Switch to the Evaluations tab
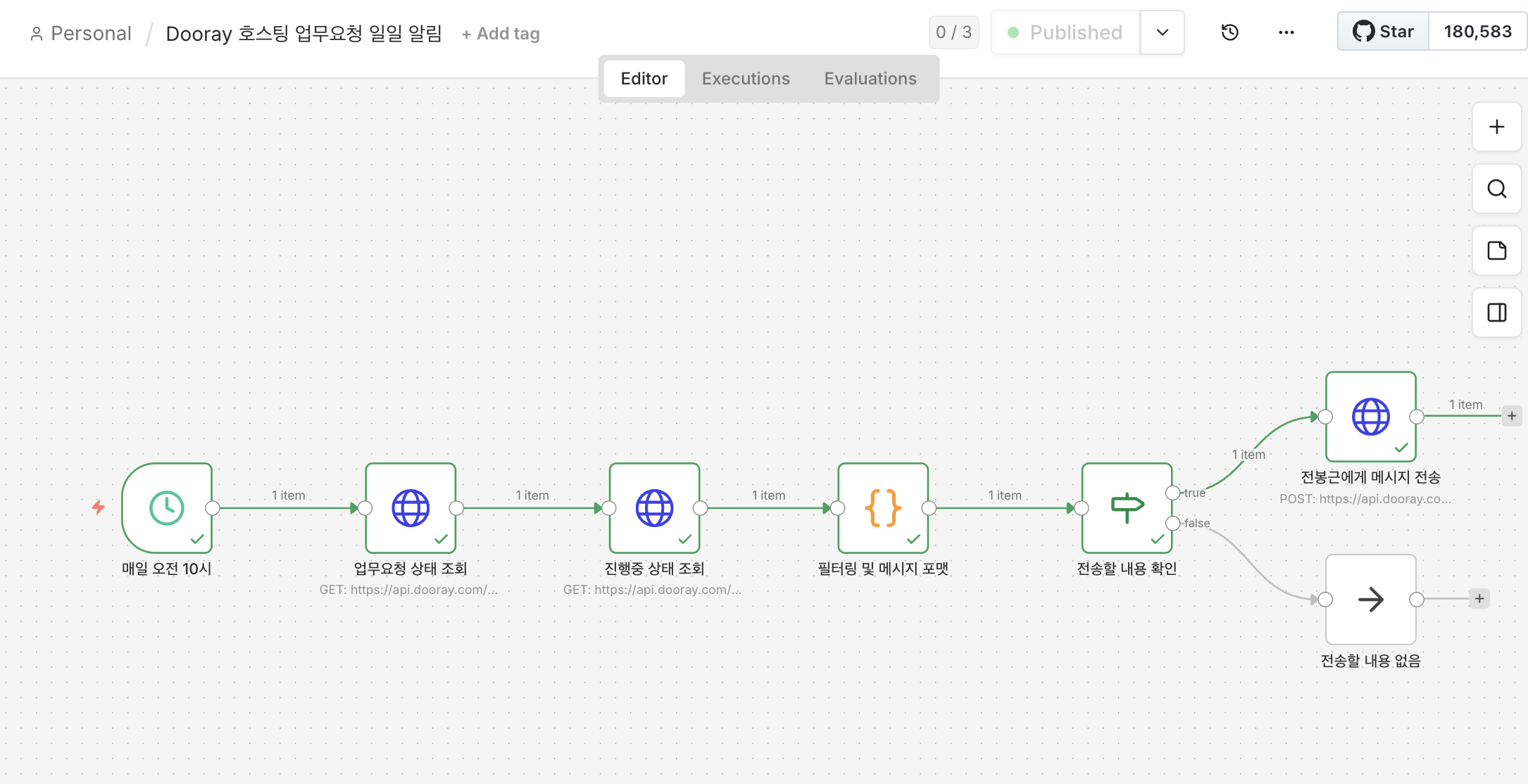 pyautogui.click(x=870, y=79)
